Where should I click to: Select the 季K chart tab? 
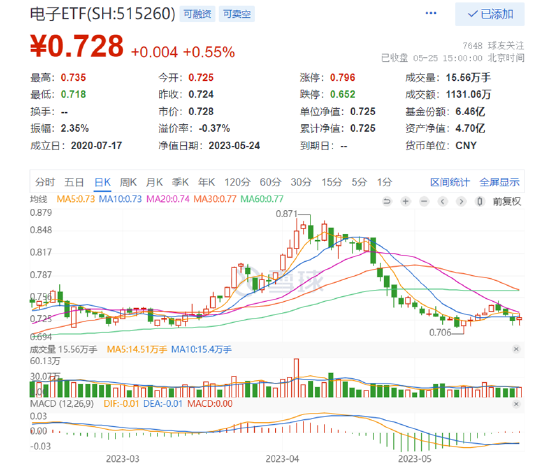[180, 182]
